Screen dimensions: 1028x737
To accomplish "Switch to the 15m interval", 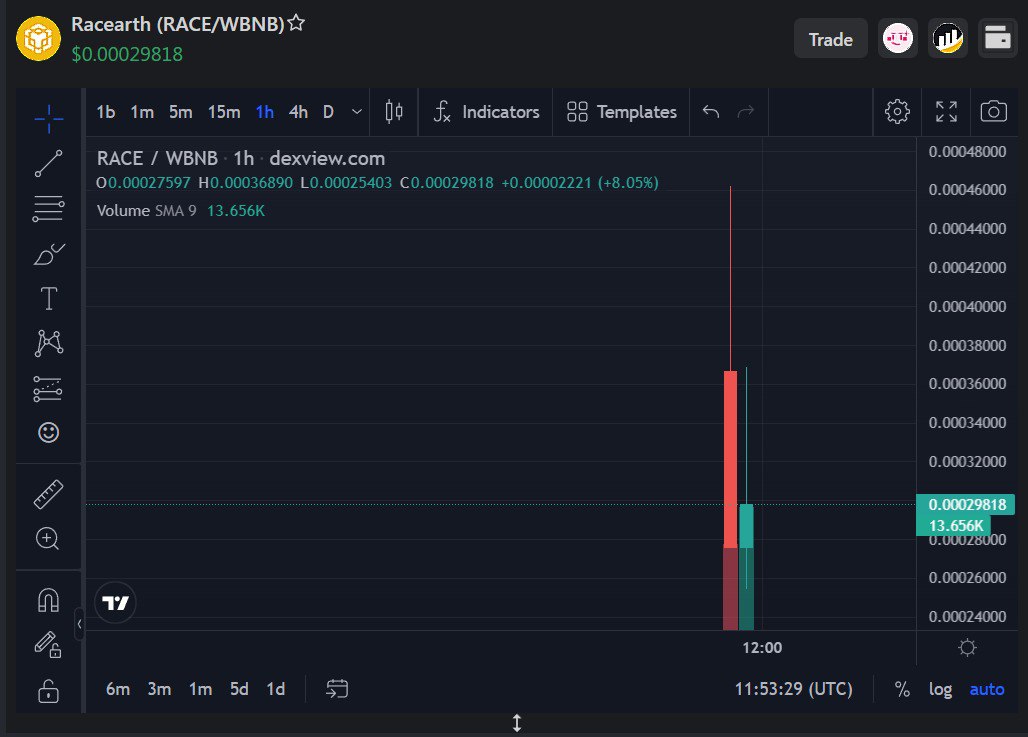I will tap(224, 112).
